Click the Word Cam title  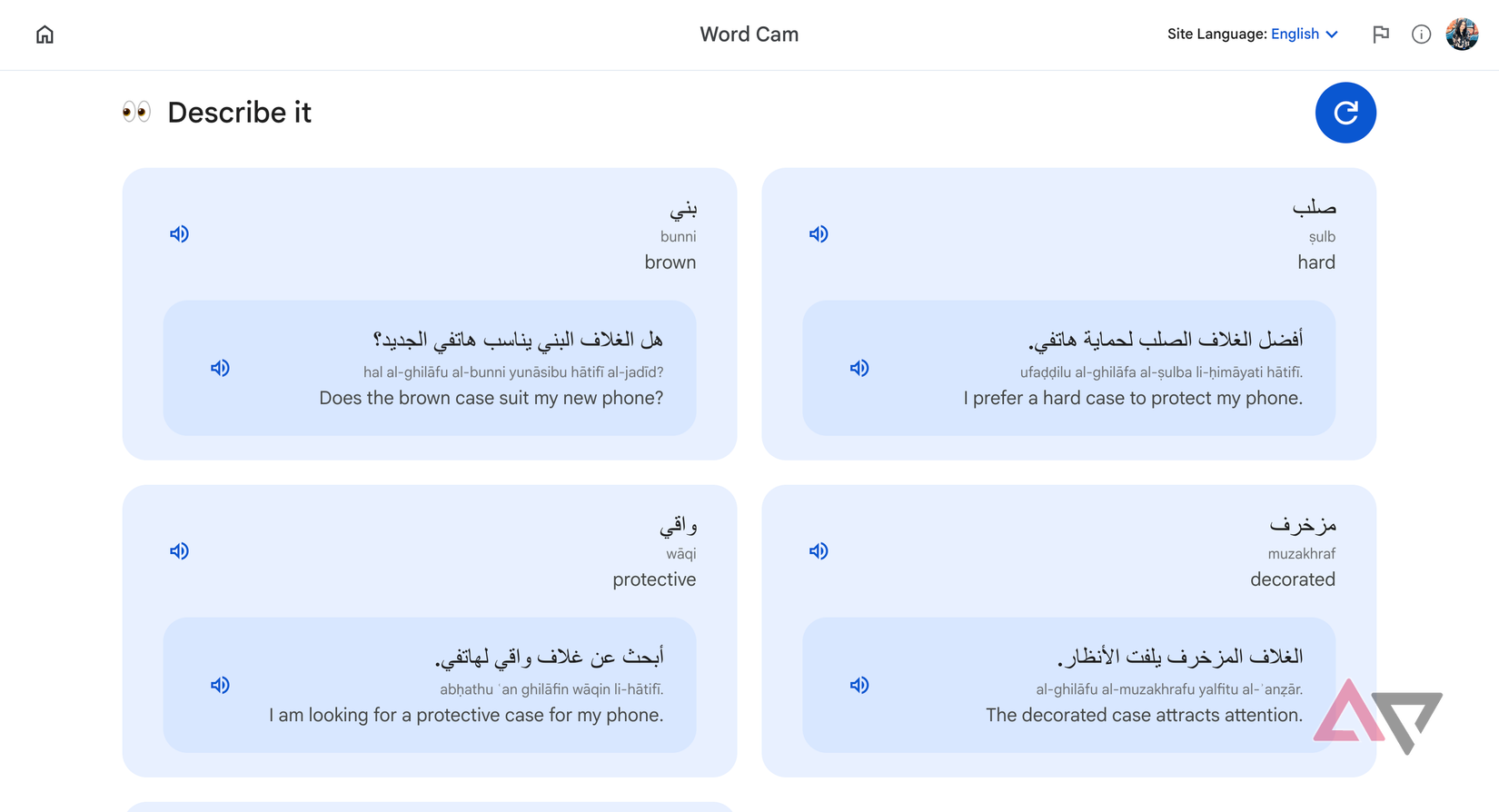click(749, 34)
